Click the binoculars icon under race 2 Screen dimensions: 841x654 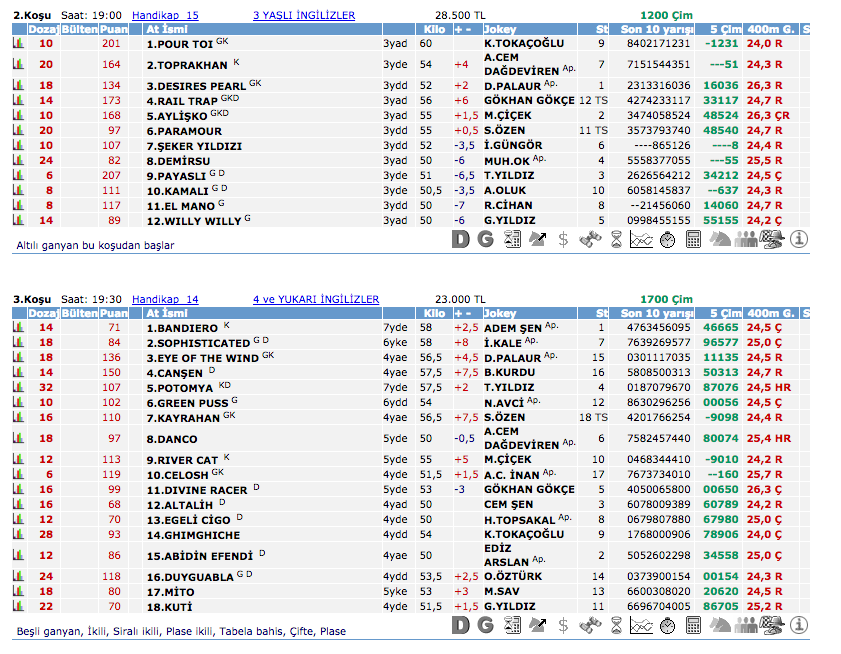click(x=590, y=239)
